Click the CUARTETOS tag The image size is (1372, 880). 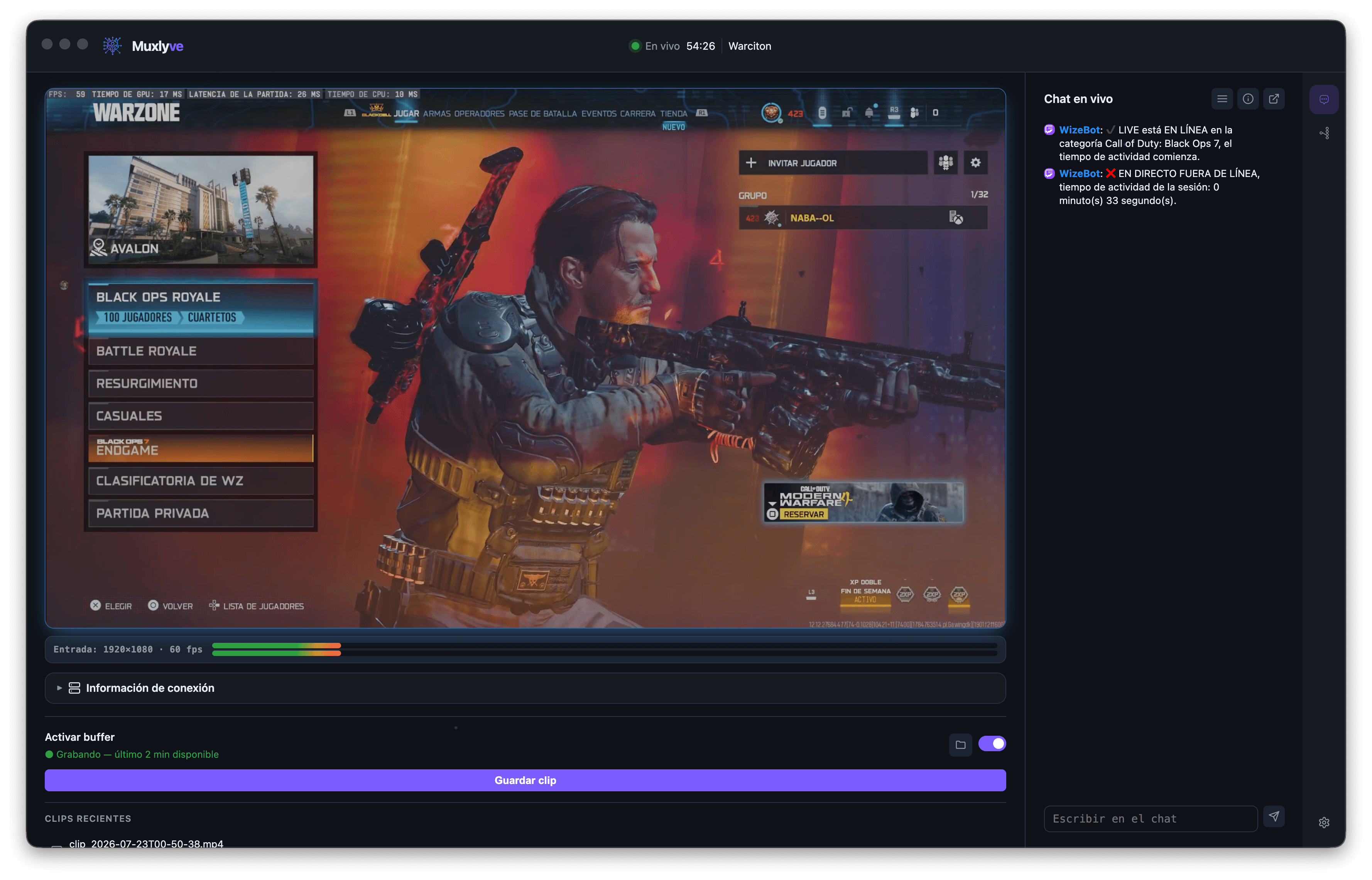(211, 317)
